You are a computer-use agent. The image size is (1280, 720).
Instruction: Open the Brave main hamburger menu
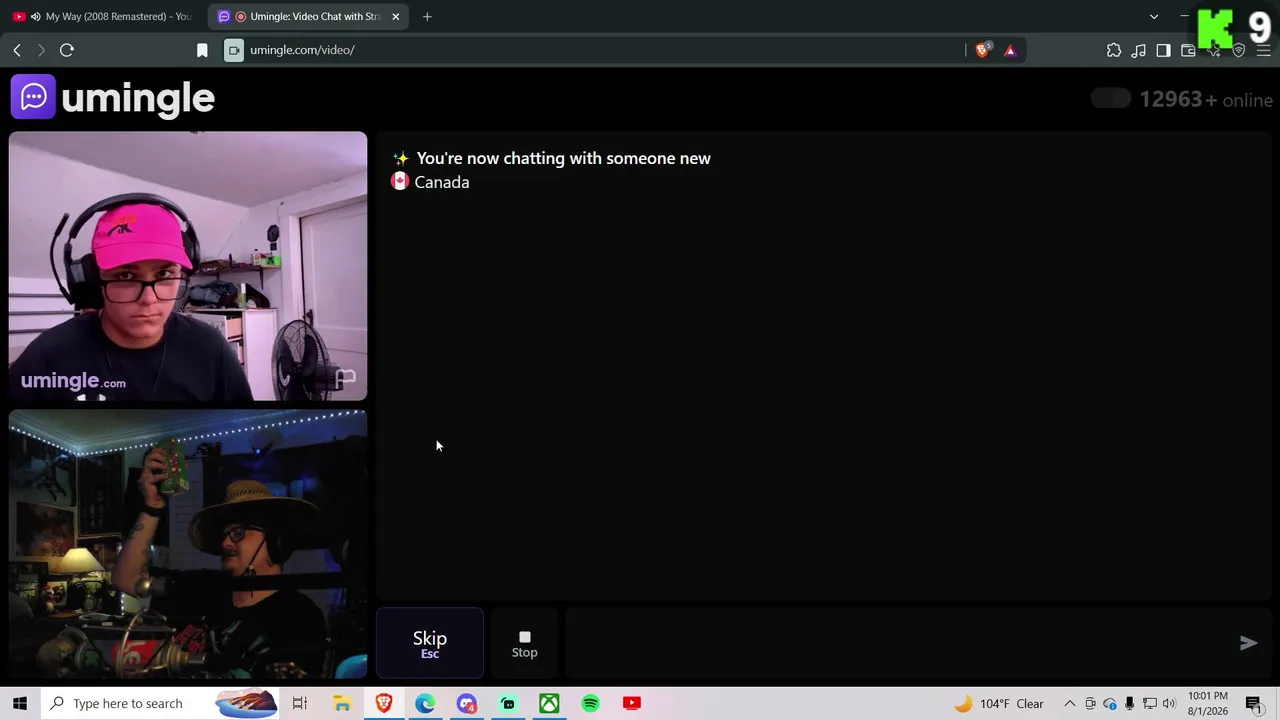pyautogui.click(x=1263, y=50)
